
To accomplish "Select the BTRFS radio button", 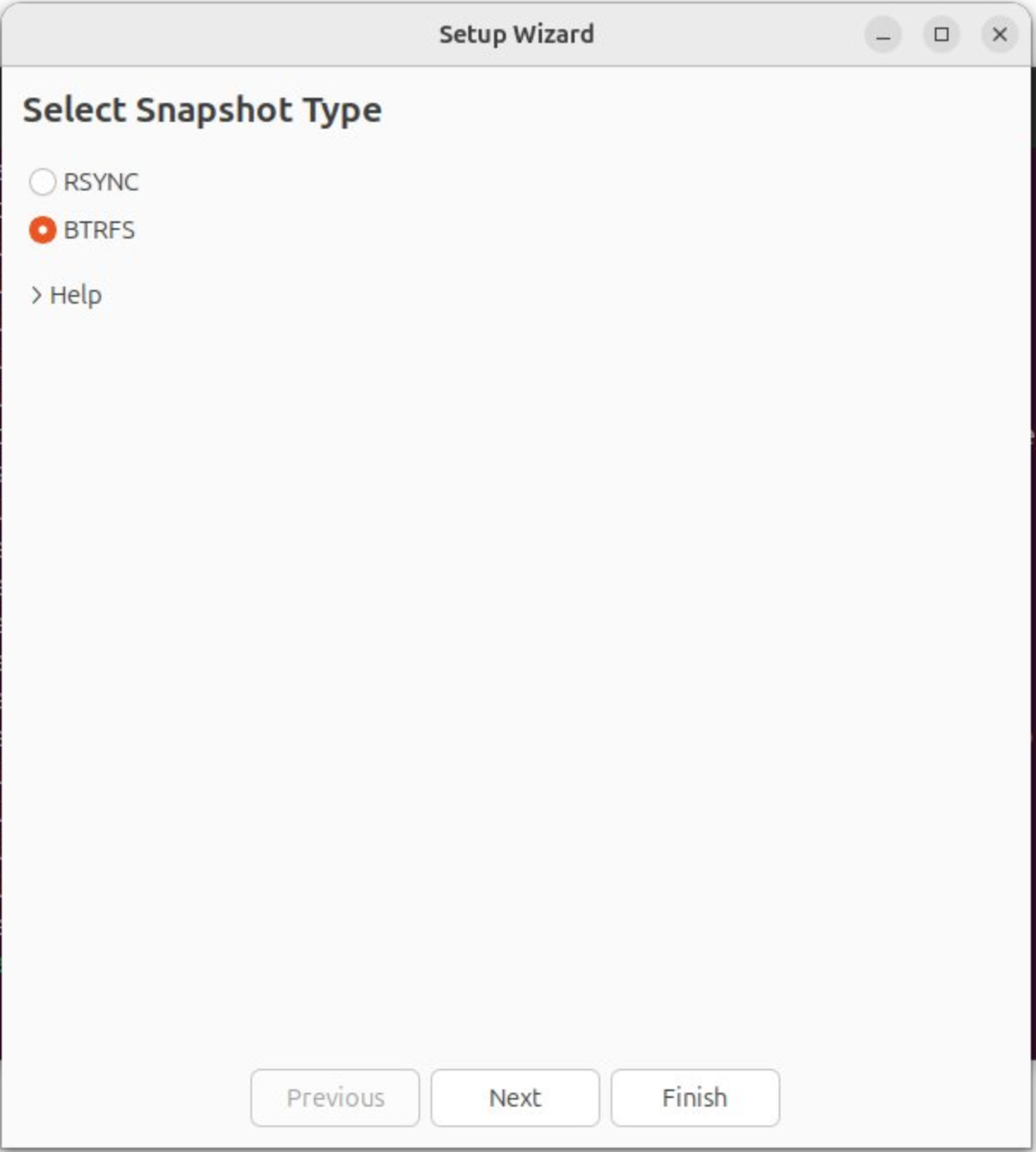I will (42, 230).
